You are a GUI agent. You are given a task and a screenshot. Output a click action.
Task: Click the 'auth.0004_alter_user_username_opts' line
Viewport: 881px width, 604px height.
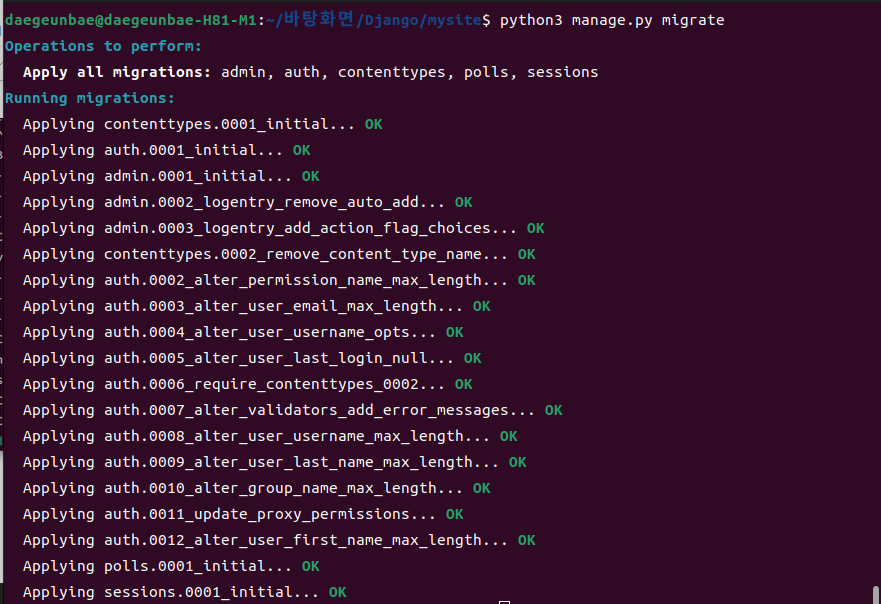click(x=243, y=332)
